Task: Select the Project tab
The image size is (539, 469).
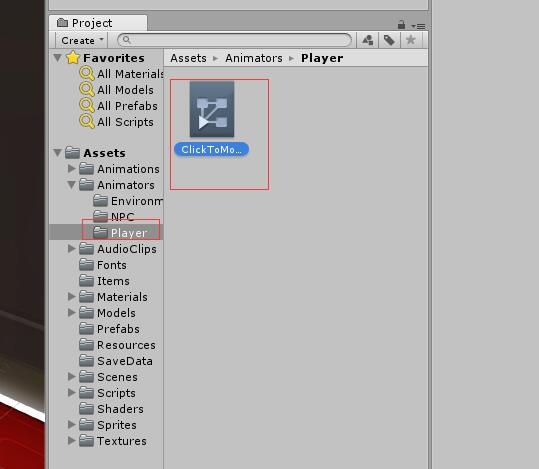Action: pyautogui.click(x=98, y=23)
